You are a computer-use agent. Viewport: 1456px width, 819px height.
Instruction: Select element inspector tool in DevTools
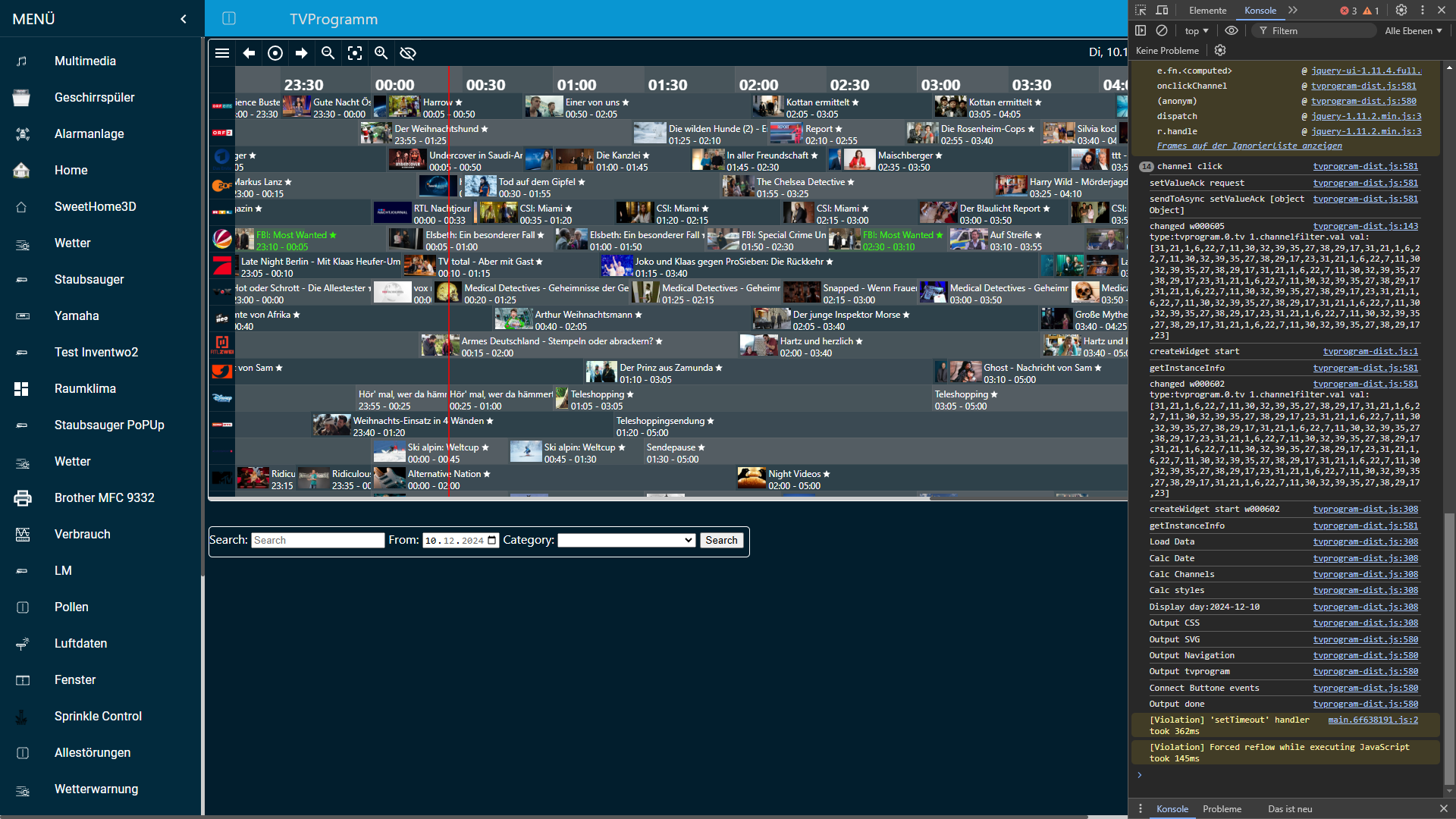tap(1141, 11)
